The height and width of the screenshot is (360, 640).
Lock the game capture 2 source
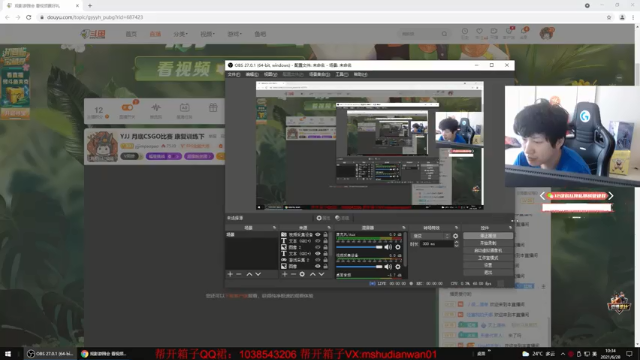(325, 260)
